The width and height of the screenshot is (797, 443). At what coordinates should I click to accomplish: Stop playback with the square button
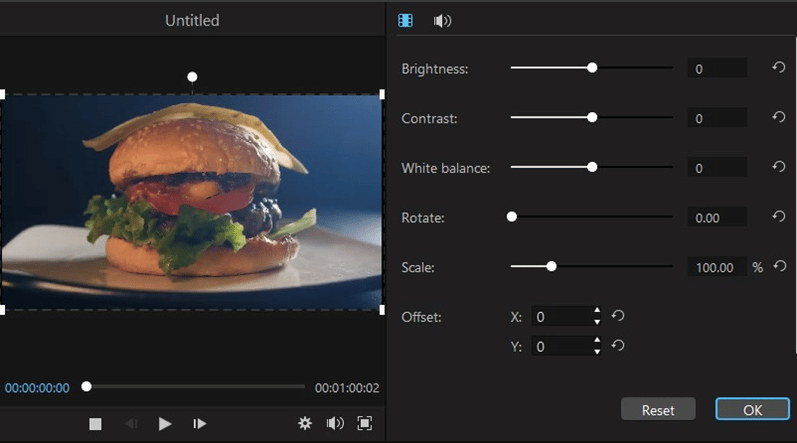[96, 424]
